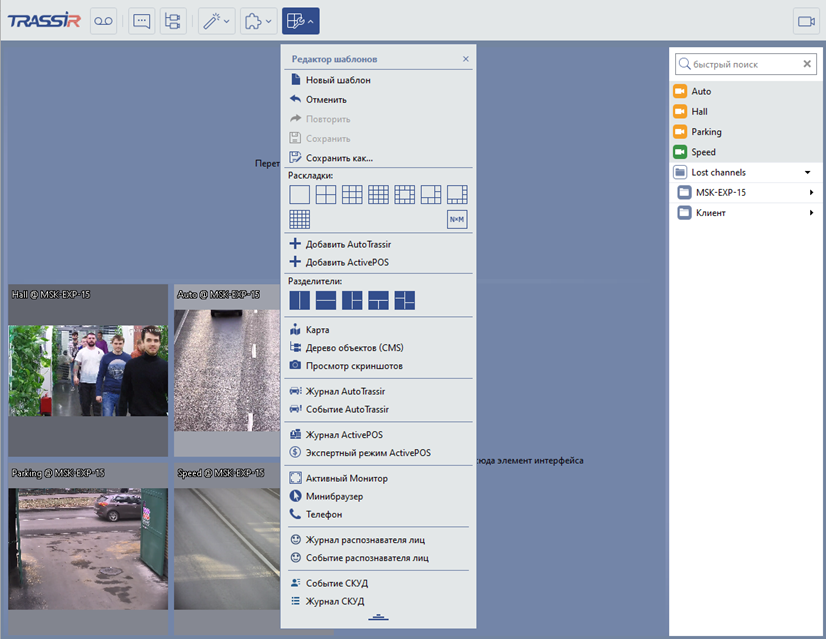Pick the N×M custom layout button
This screenshot has height=639, width=826.
(x=457, y=220)
